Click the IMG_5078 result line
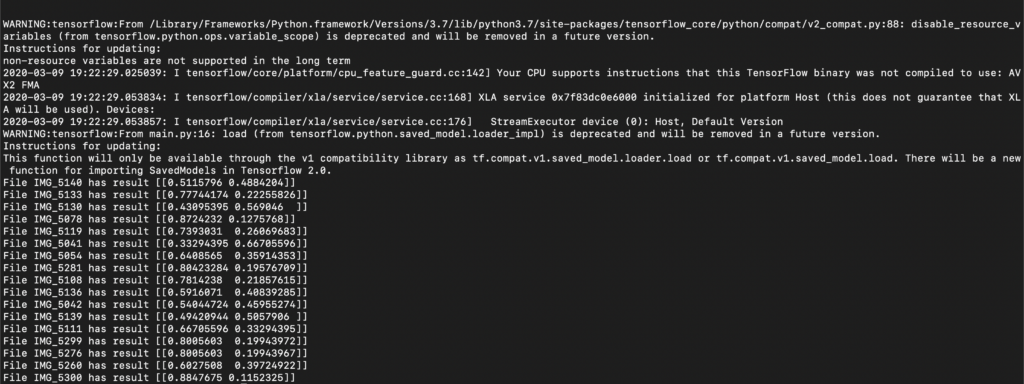1024x384 pixels. [x=149, y=219]
